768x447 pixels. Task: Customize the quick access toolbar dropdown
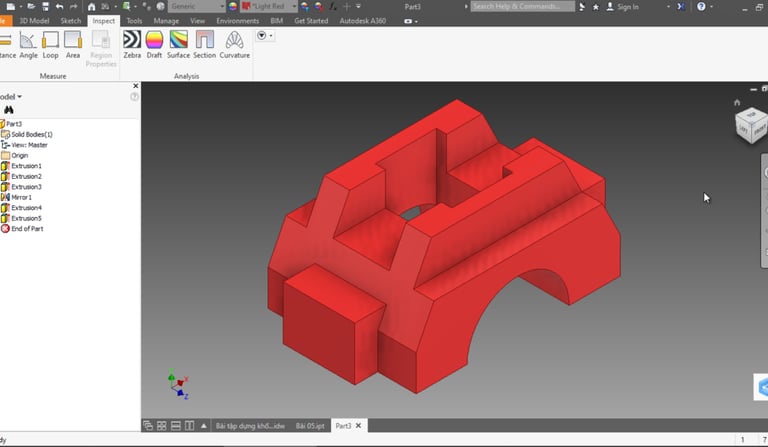click(359, 6)
